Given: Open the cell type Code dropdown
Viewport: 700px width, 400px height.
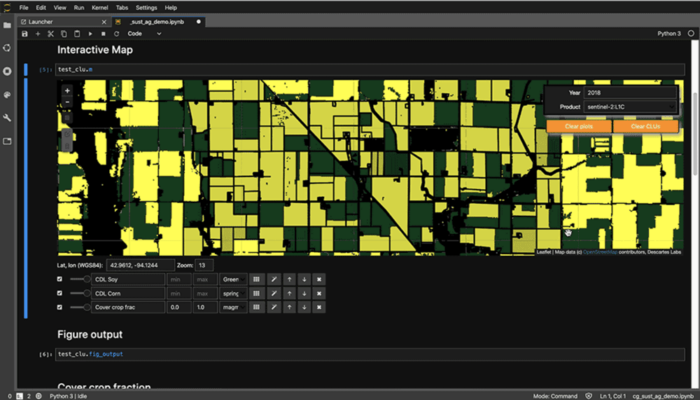Looking at the screenshot, I should (144, 34).
